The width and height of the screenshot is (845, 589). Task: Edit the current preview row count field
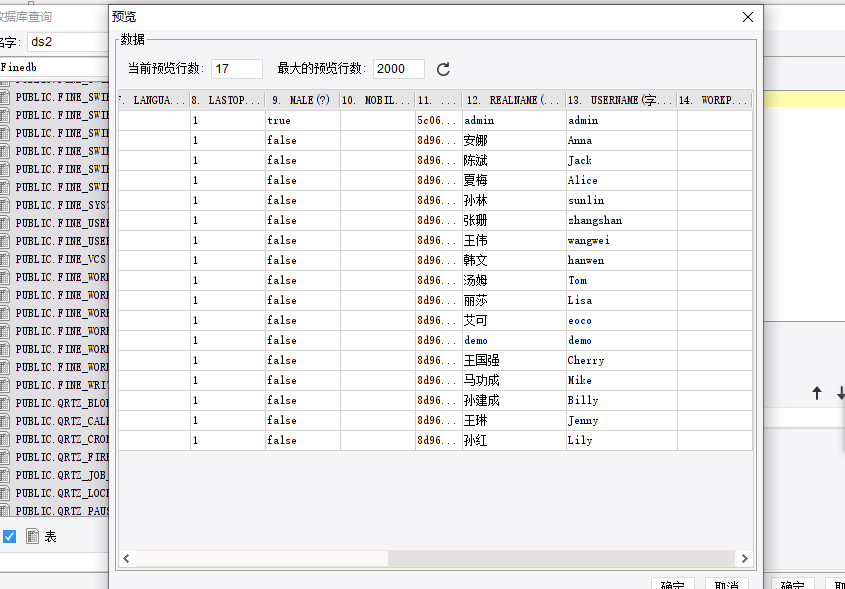click(237, 69)
